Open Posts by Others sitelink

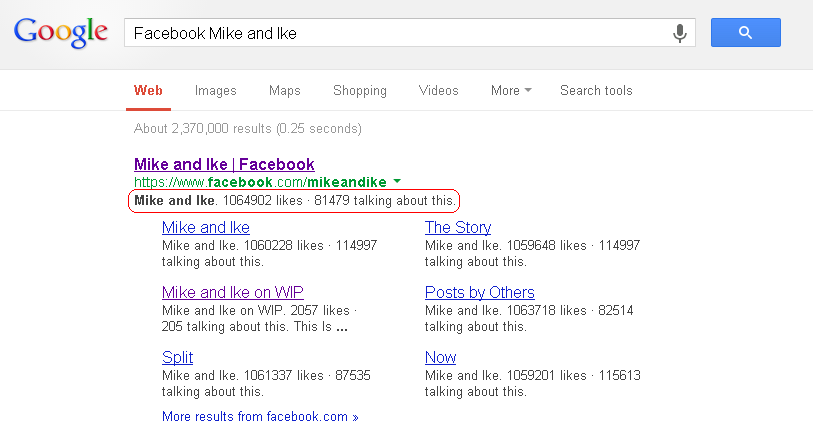tap(480, 293)
